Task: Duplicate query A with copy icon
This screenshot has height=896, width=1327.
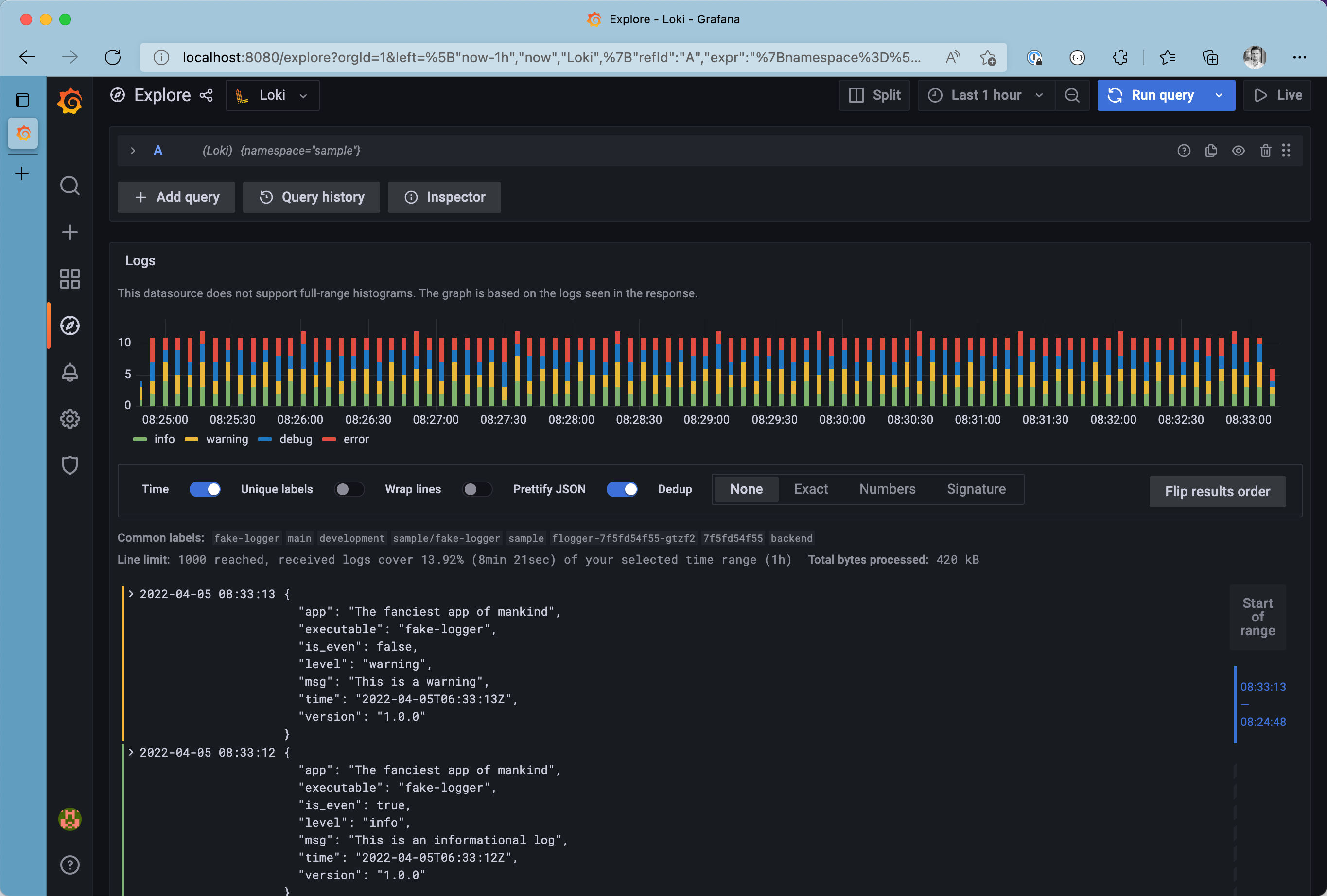Action: pyautogui.click(x=1211, y=151)
